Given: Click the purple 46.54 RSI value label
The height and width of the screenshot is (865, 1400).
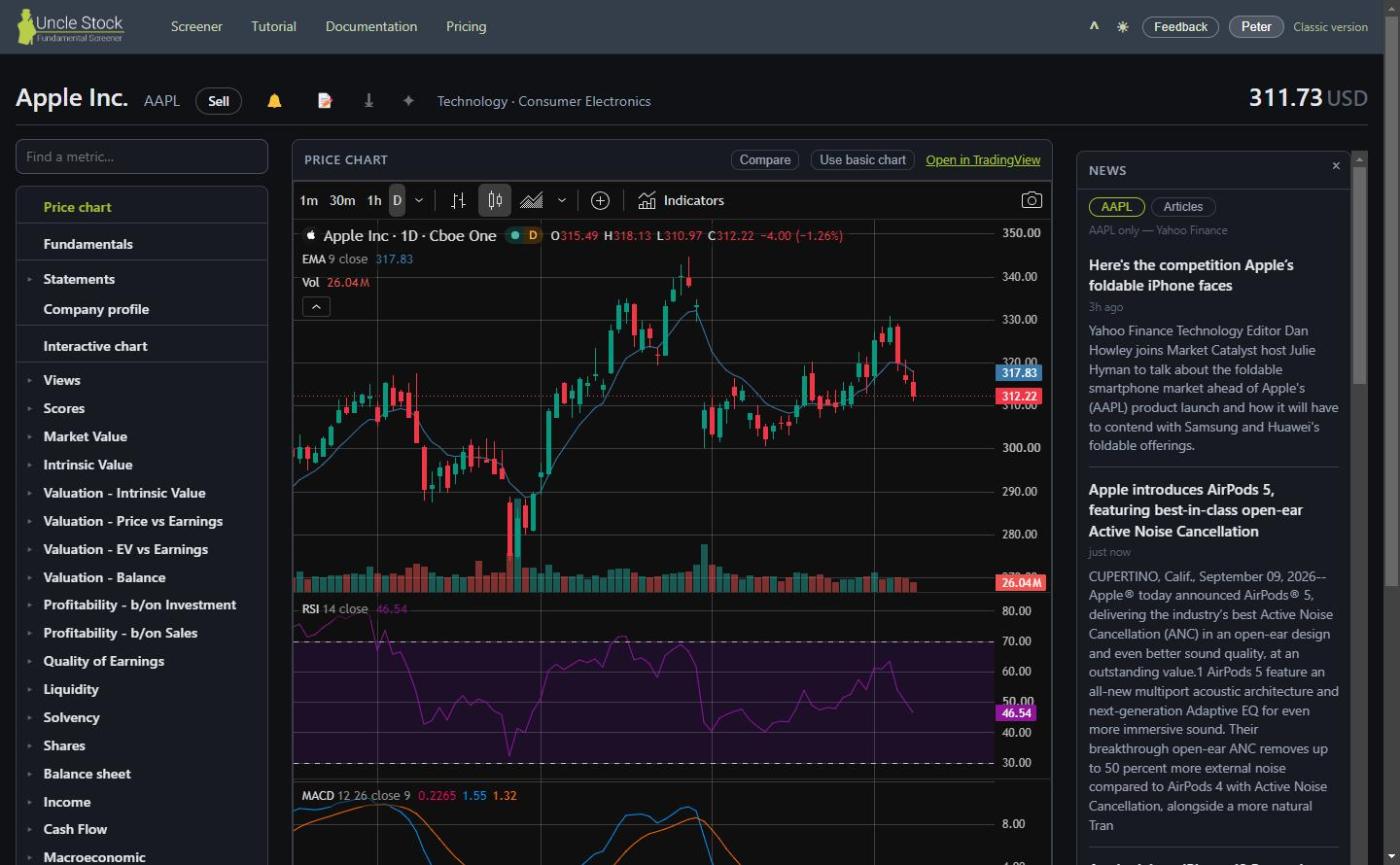Looking at the screenshot, I should click(x=1016, y=713).
